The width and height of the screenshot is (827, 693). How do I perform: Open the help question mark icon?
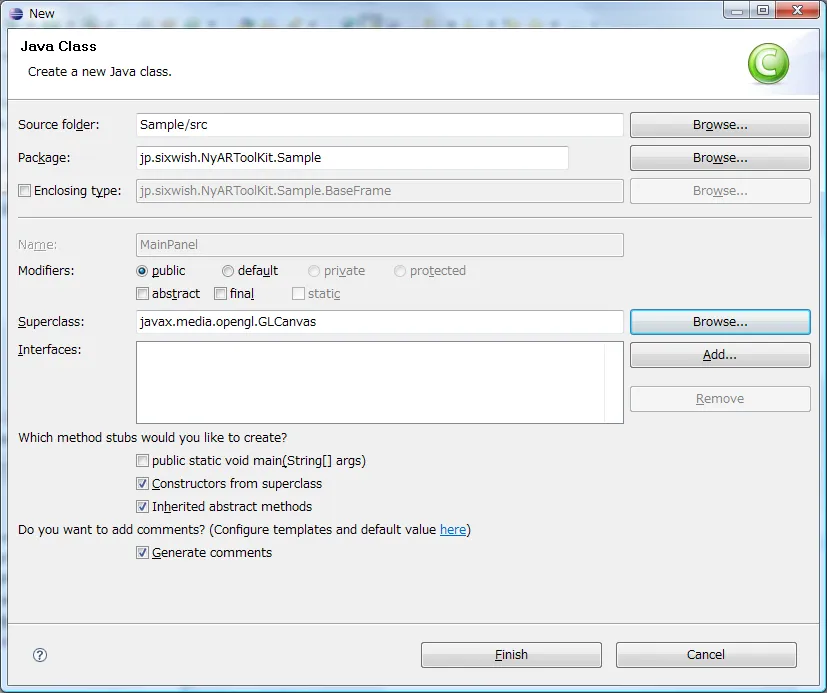[x=40, y=655]
